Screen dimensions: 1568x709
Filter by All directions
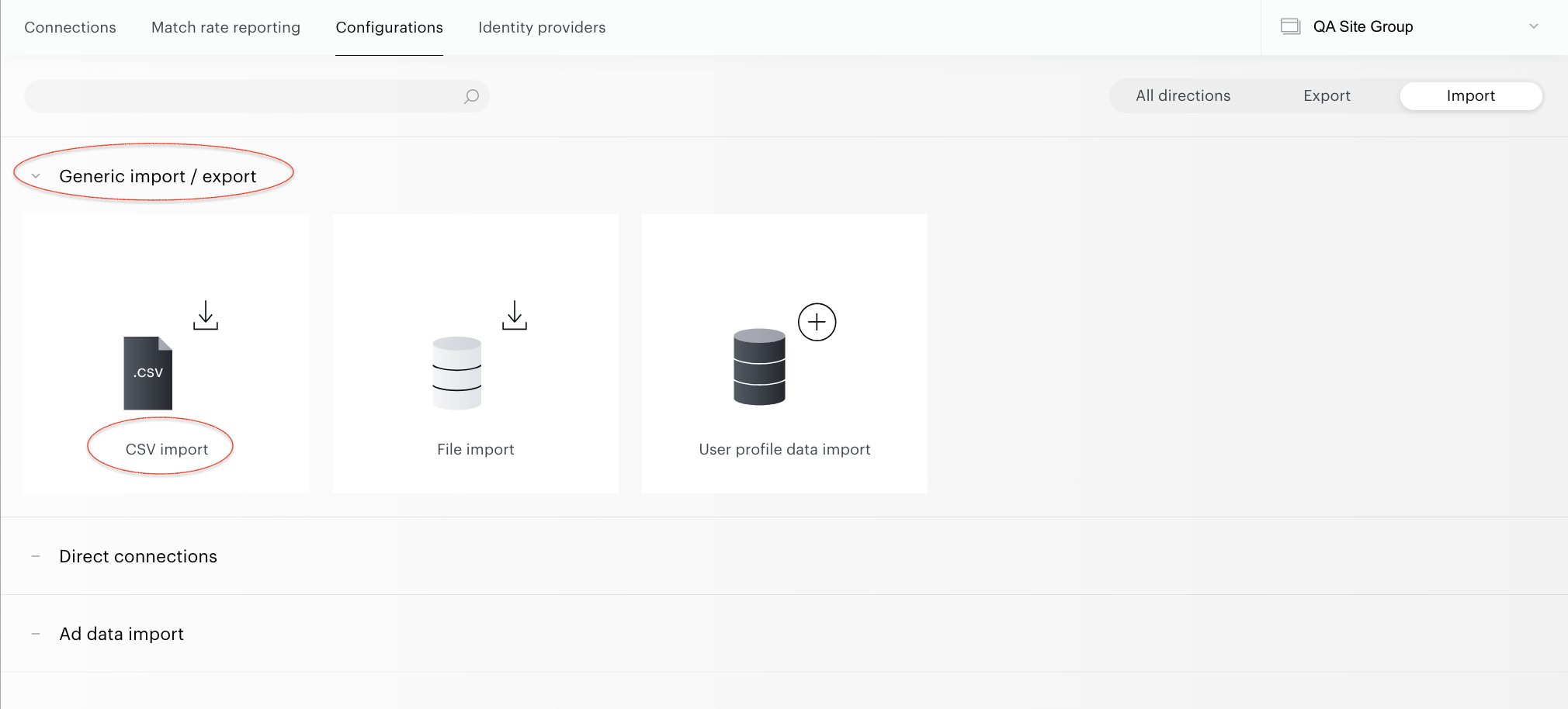click(x=1183, y=95)
